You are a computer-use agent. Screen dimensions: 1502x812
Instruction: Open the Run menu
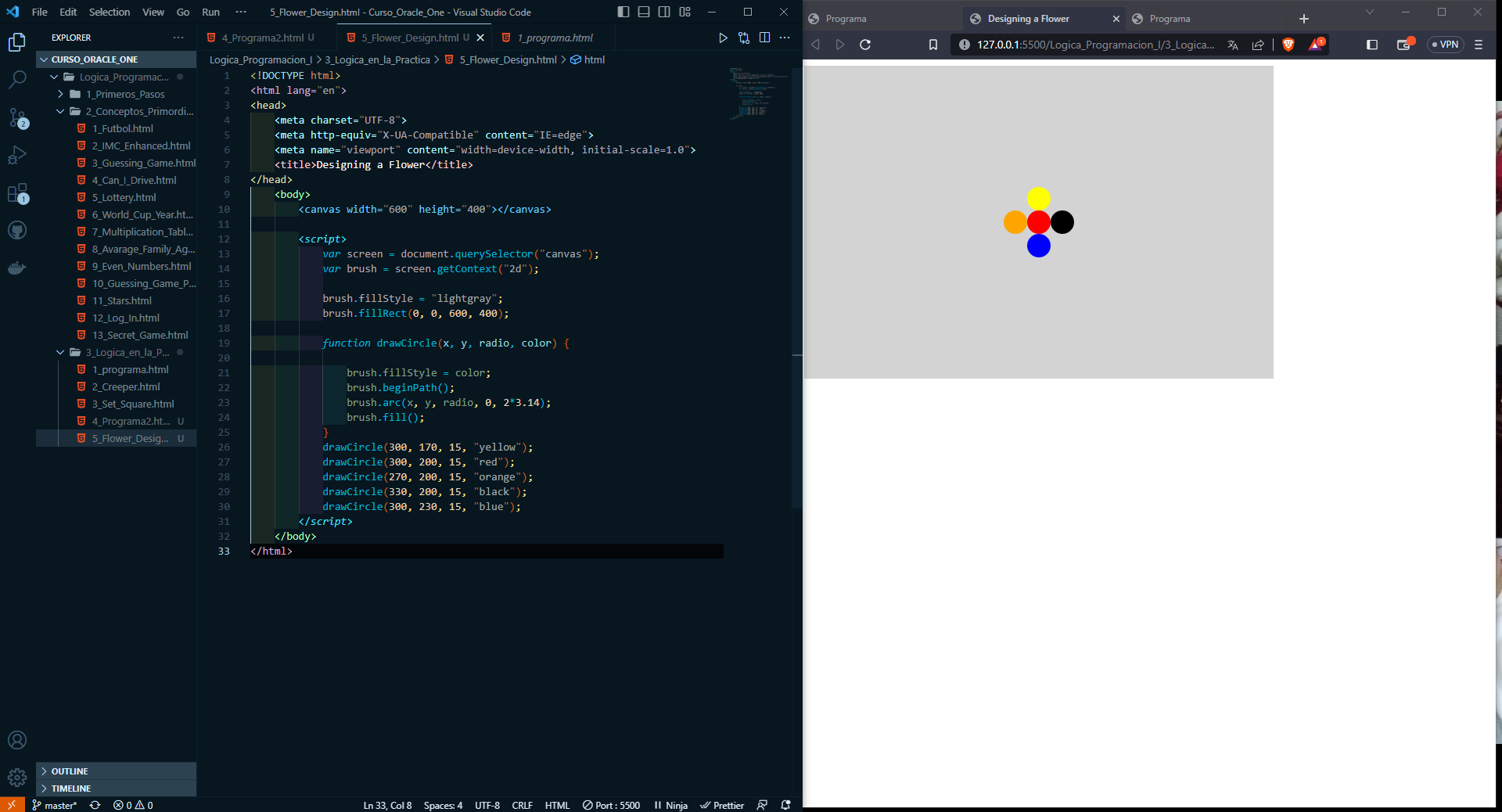(210, 12)
